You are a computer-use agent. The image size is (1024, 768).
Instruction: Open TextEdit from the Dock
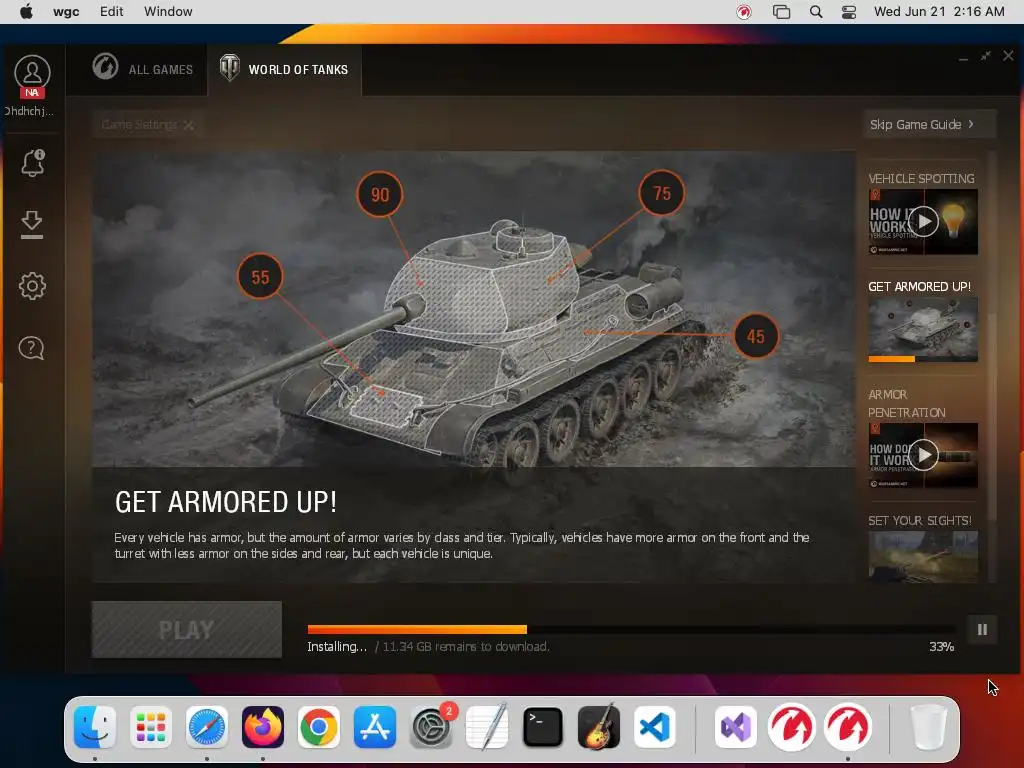point(487,727)
